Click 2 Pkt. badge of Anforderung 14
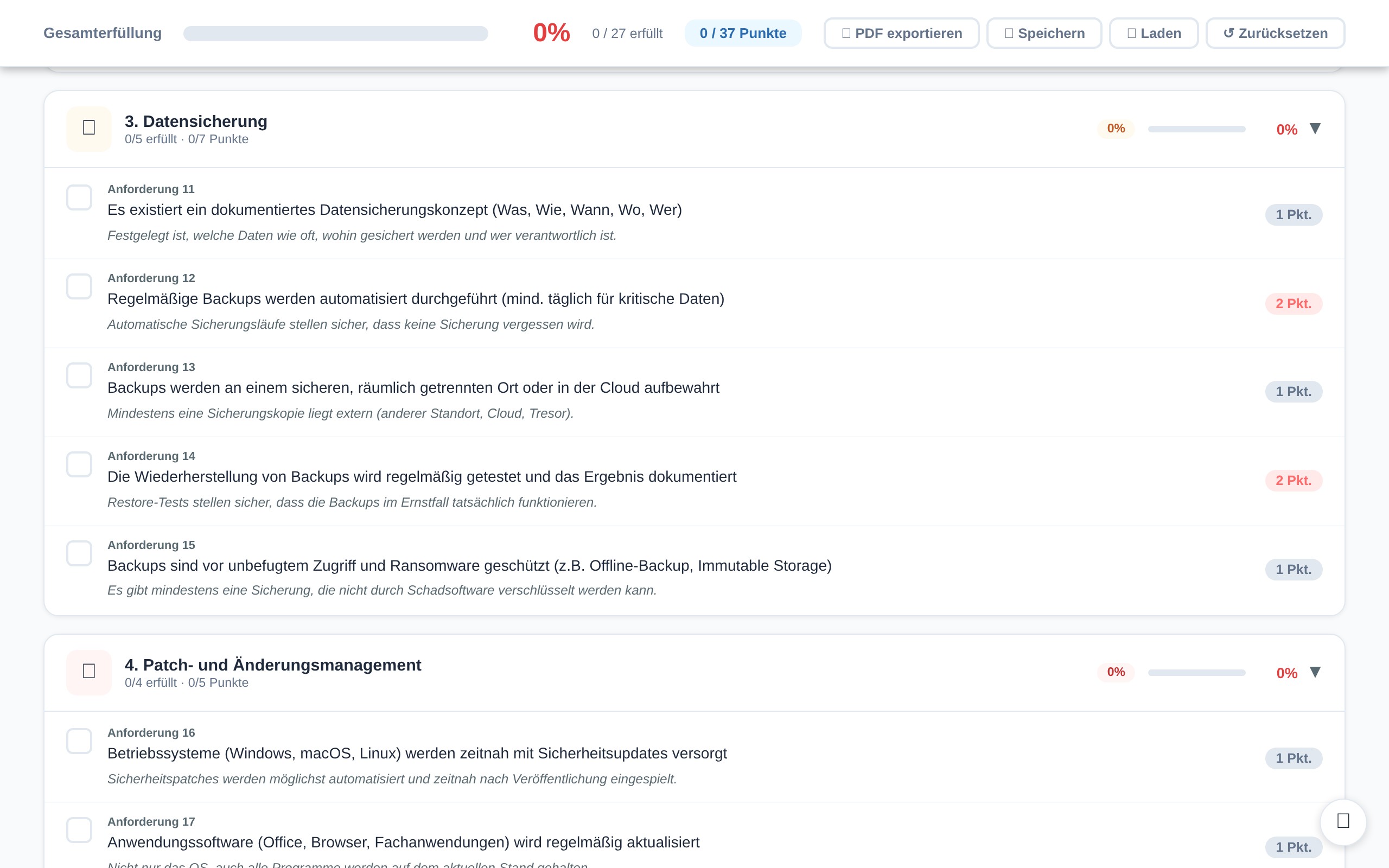1389x868 pixels. click(1294, 481)
